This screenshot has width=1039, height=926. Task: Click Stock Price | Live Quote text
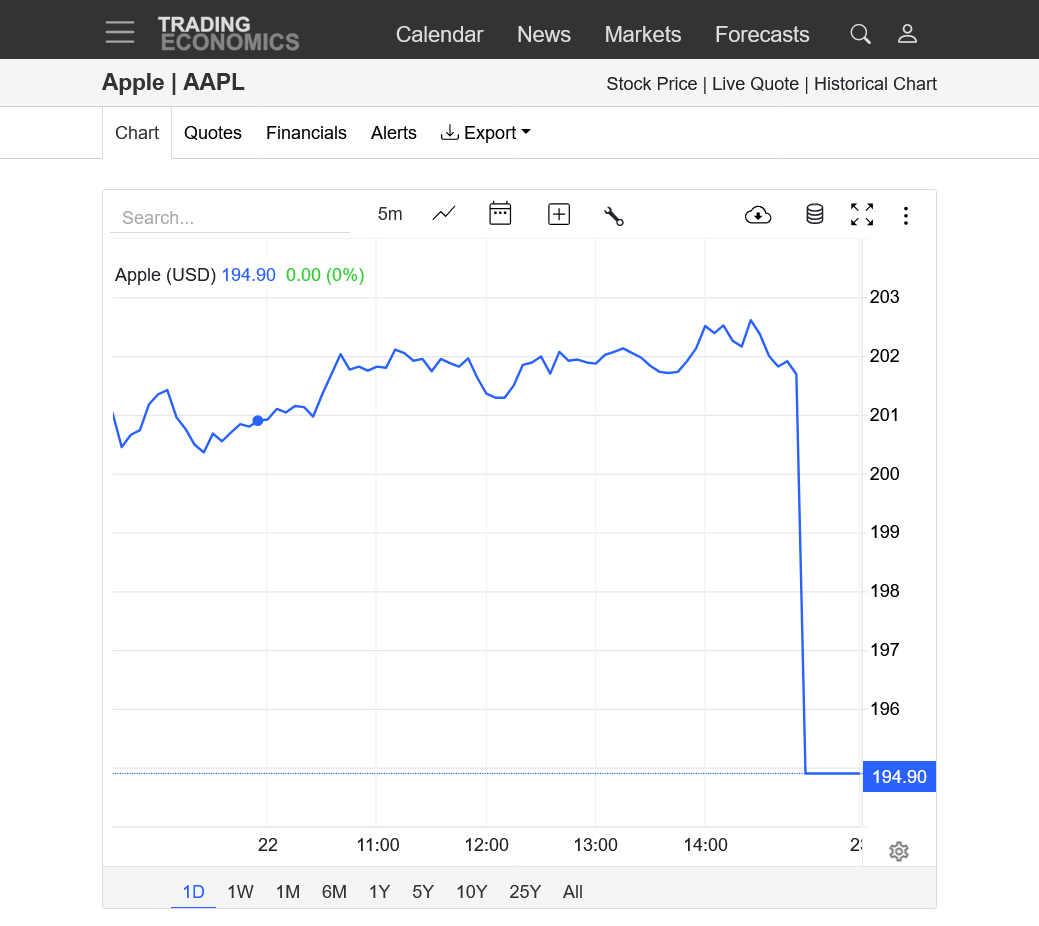click(x=702, y=84)
